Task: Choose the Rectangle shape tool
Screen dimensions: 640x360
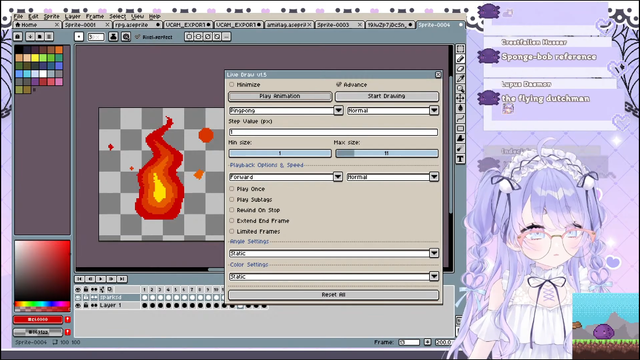Action: pyautogui.click(x=460, y=128)
